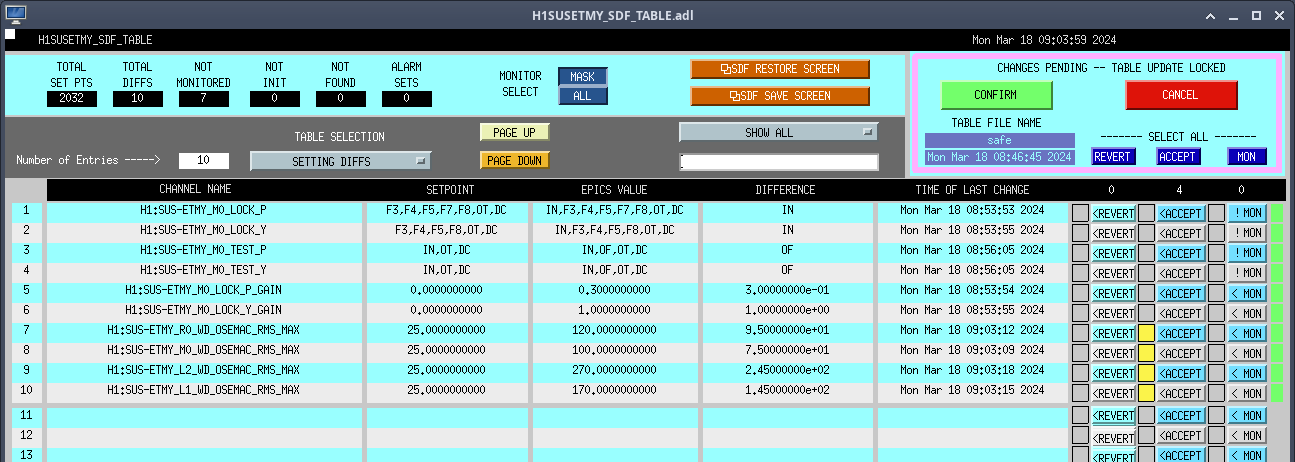Check the revert box for H1:SUS-ETMY_M0_LOCK_P
1295x462 pixels.
point(1080,212)
